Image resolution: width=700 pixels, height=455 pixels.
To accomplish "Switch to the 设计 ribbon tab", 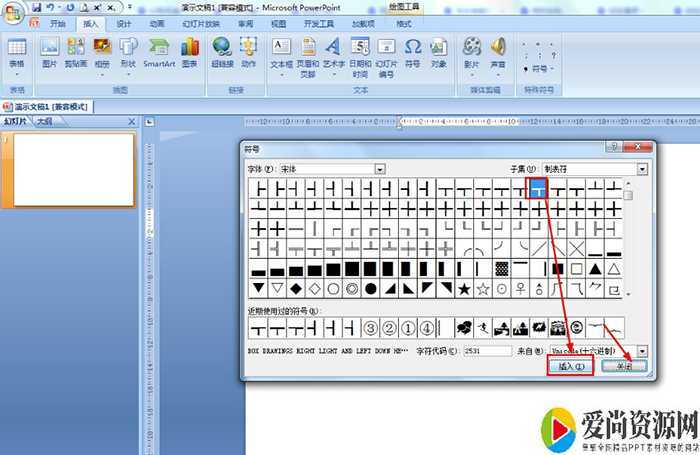I will 123,23.
